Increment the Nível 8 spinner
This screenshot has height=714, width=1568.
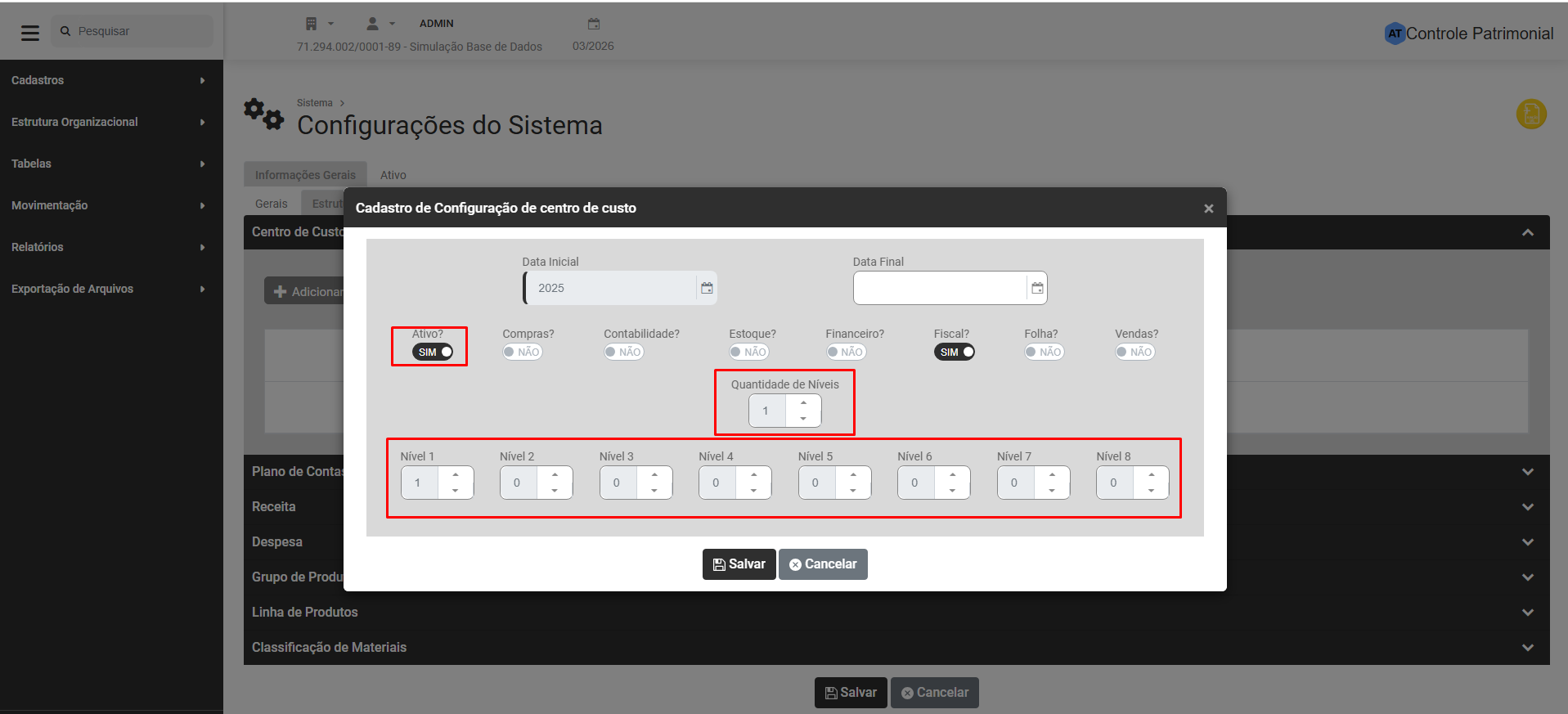[1151, 474]
